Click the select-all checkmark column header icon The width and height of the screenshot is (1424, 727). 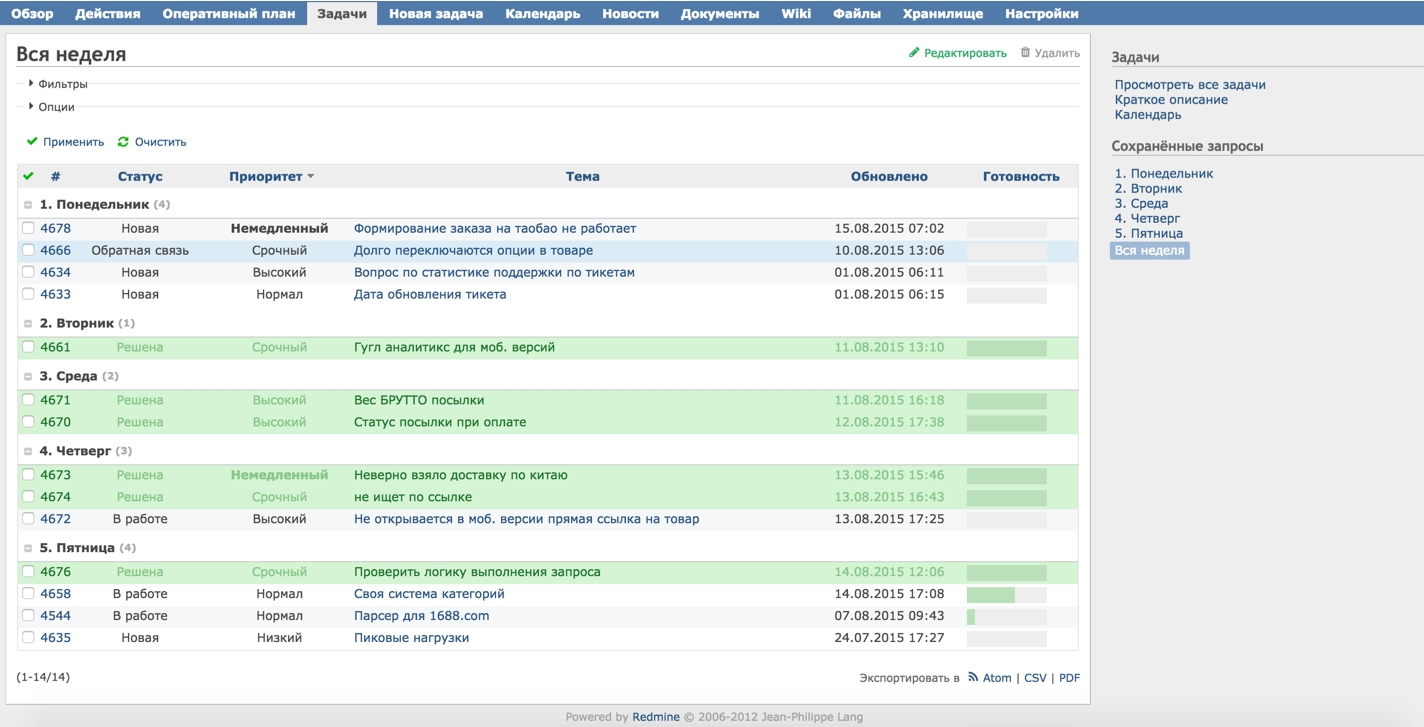27,176
